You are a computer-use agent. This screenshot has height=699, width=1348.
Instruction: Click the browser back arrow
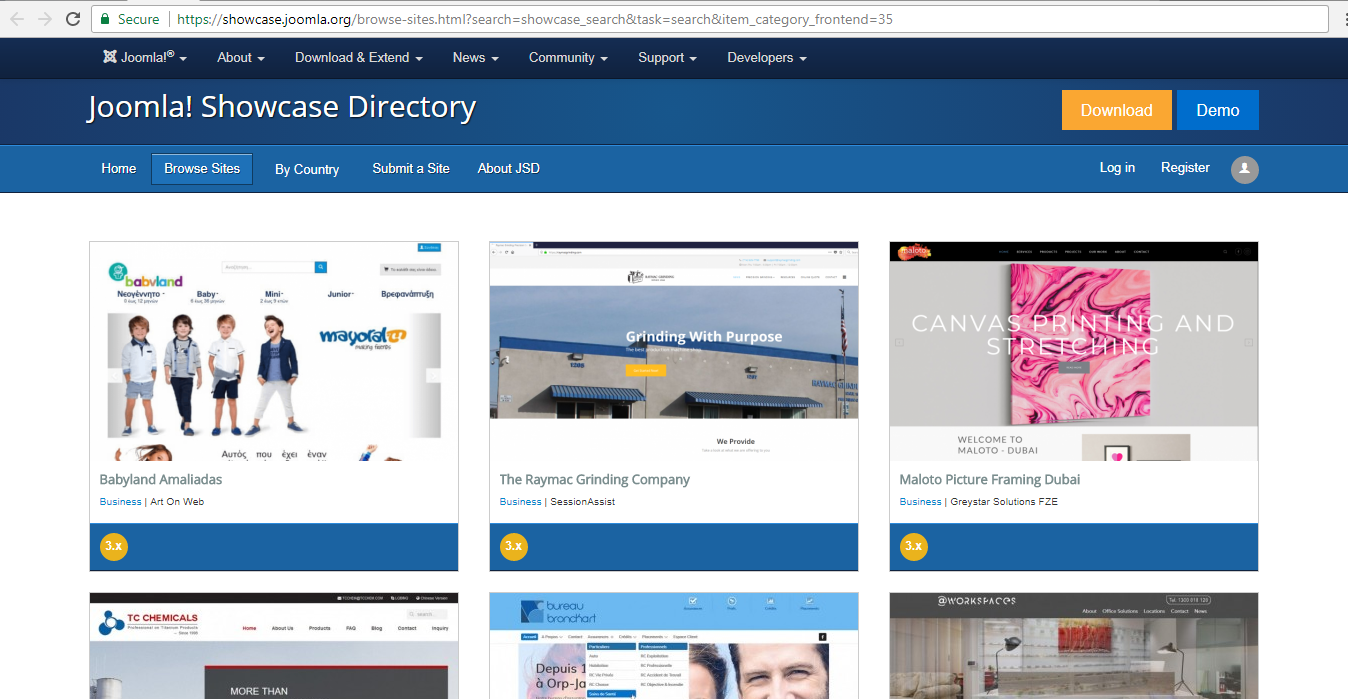tap(17, 19)
